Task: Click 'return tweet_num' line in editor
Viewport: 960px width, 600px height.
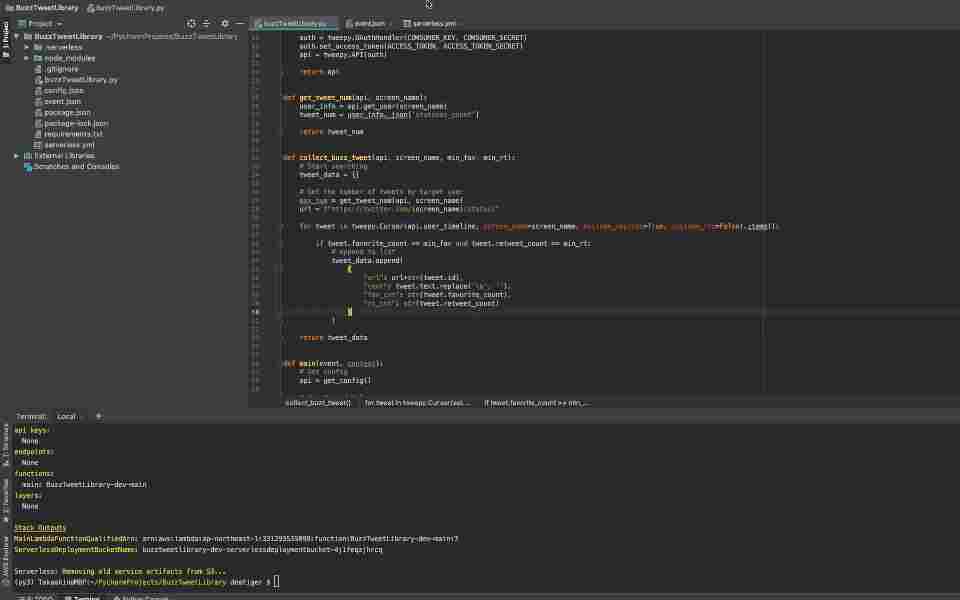Action: (332, 132)
